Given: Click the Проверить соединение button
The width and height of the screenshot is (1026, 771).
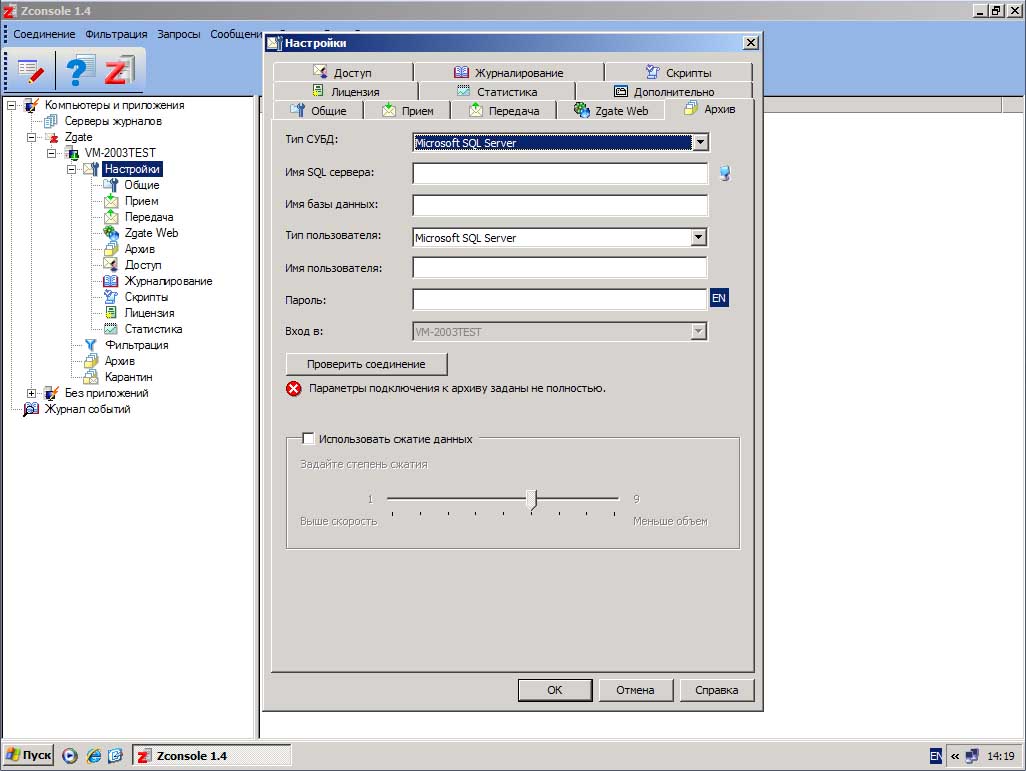Looking at the screenshot, I should point(366,364).
